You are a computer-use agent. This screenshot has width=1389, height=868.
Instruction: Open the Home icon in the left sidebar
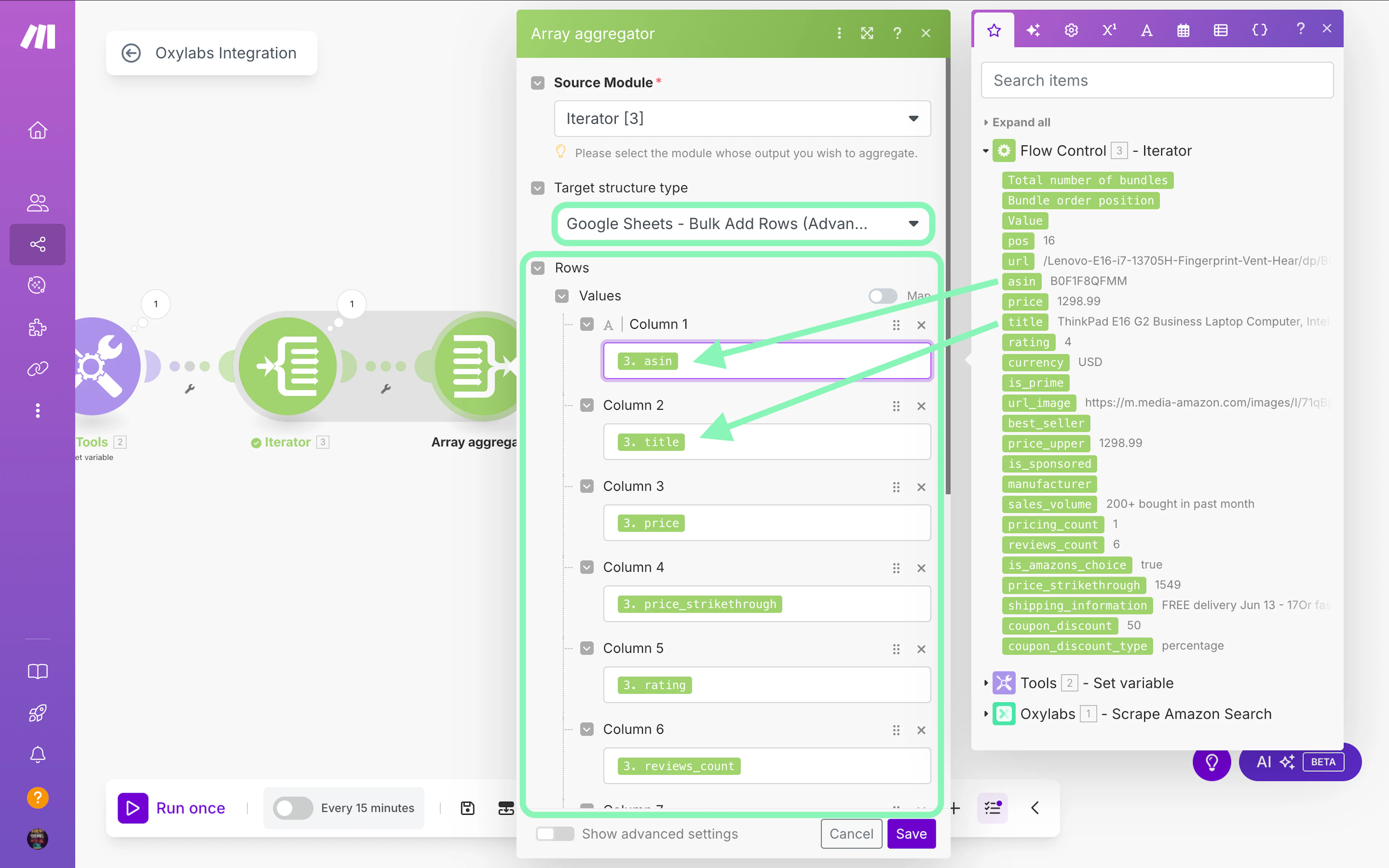[37, 130]
